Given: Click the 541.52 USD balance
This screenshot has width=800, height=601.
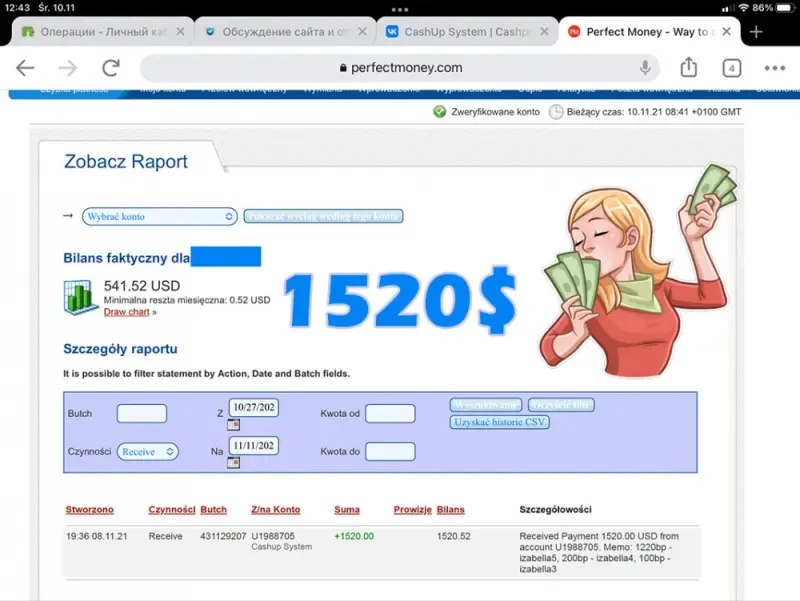Looking at the screenshot, I should (142, 286).
